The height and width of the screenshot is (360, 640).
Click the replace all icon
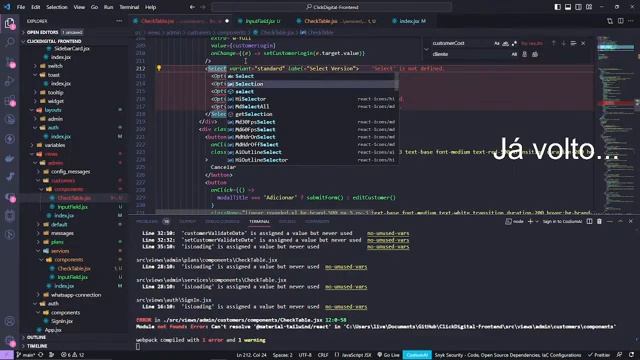535,54
